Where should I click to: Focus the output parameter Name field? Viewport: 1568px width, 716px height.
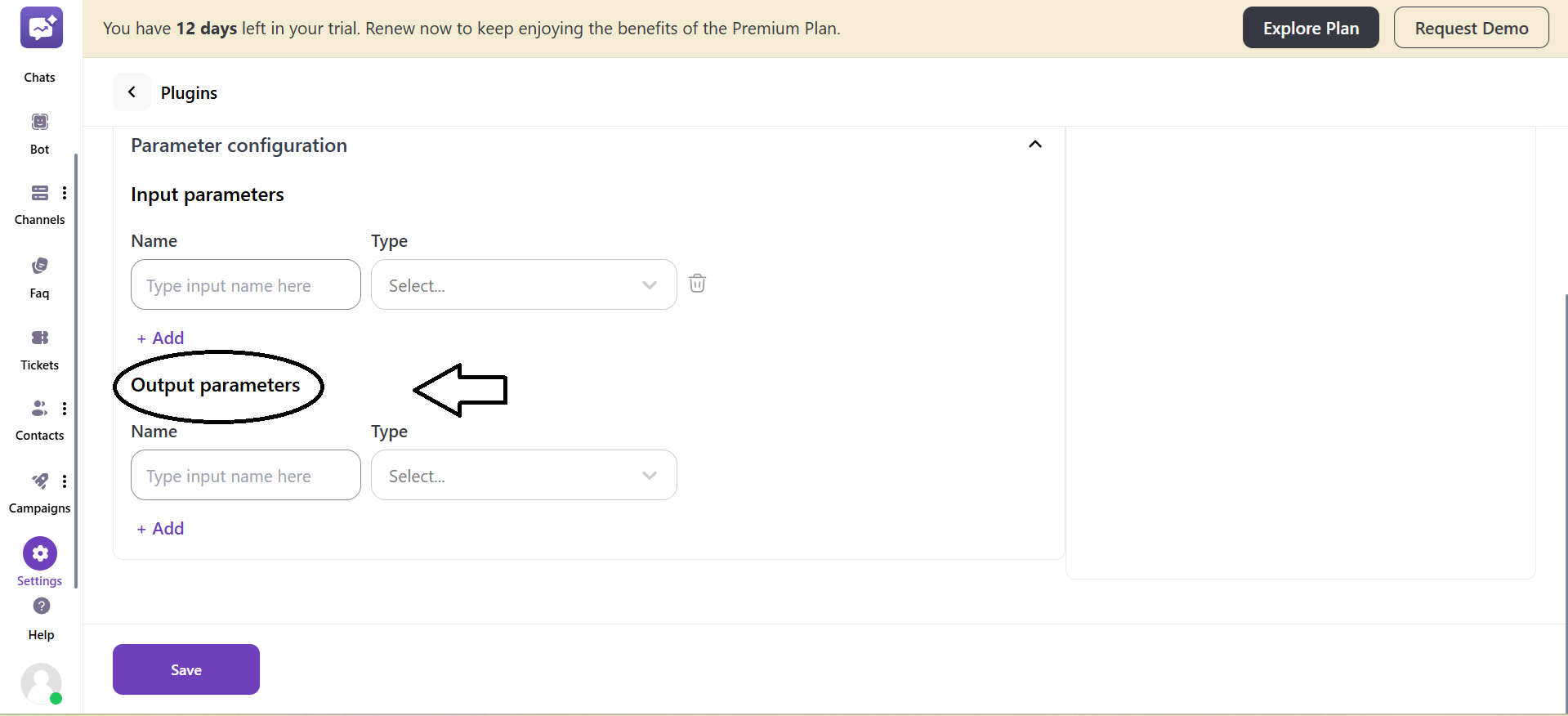pyautogui.click(x=245, y=476)
